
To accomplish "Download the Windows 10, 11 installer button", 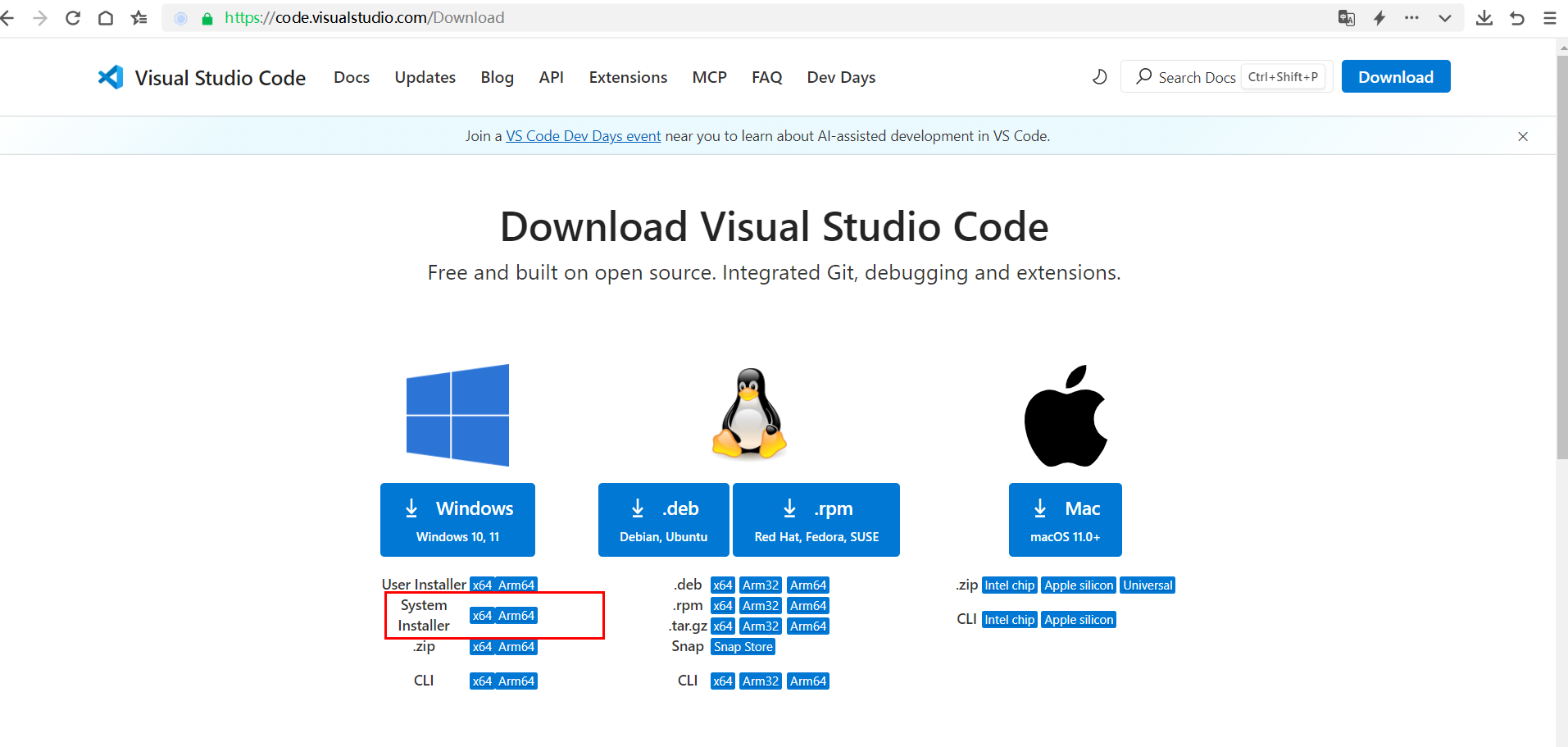I will [457, 520].
